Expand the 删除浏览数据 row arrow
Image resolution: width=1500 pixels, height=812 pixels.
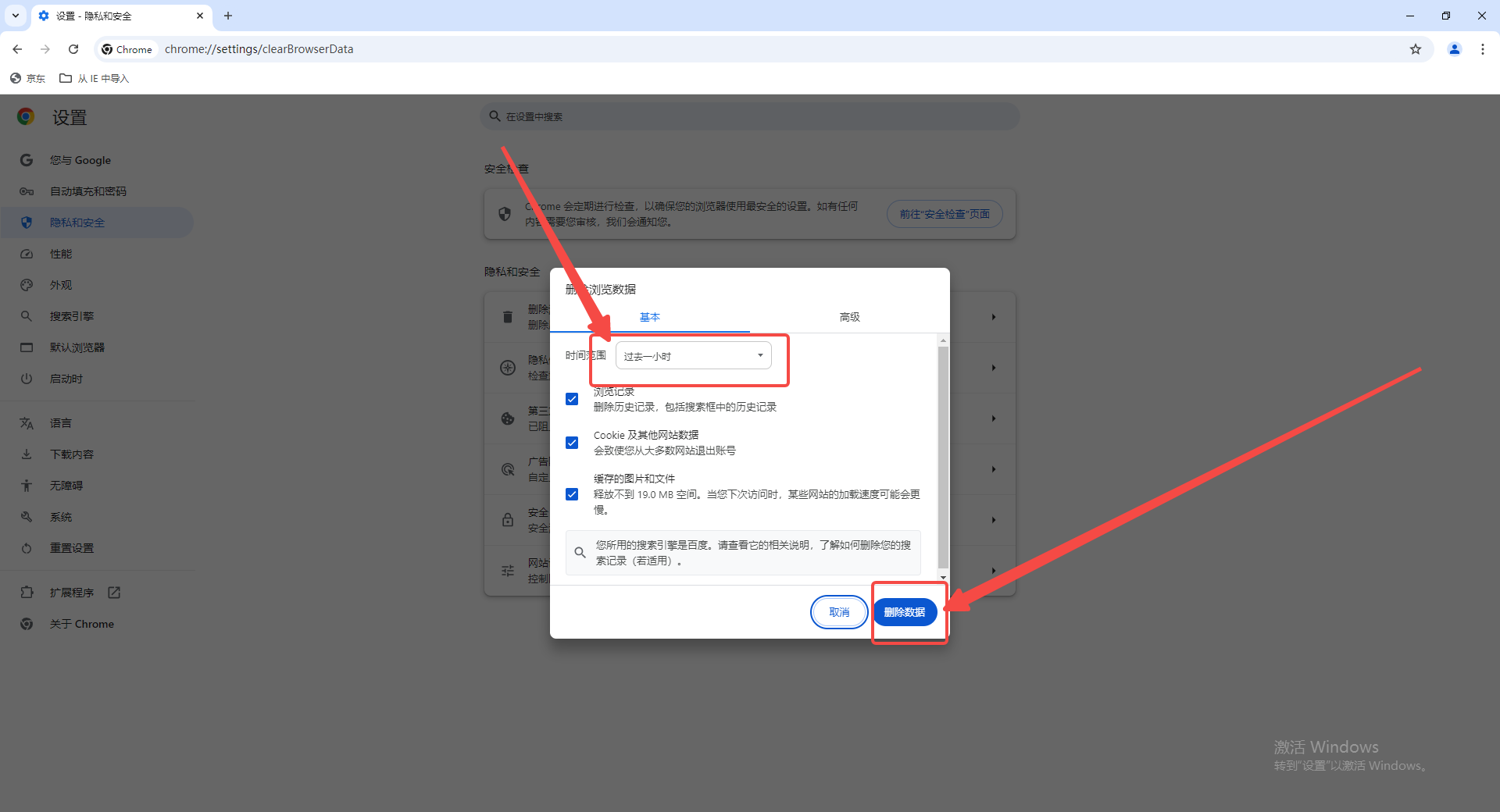click(994, 317)
